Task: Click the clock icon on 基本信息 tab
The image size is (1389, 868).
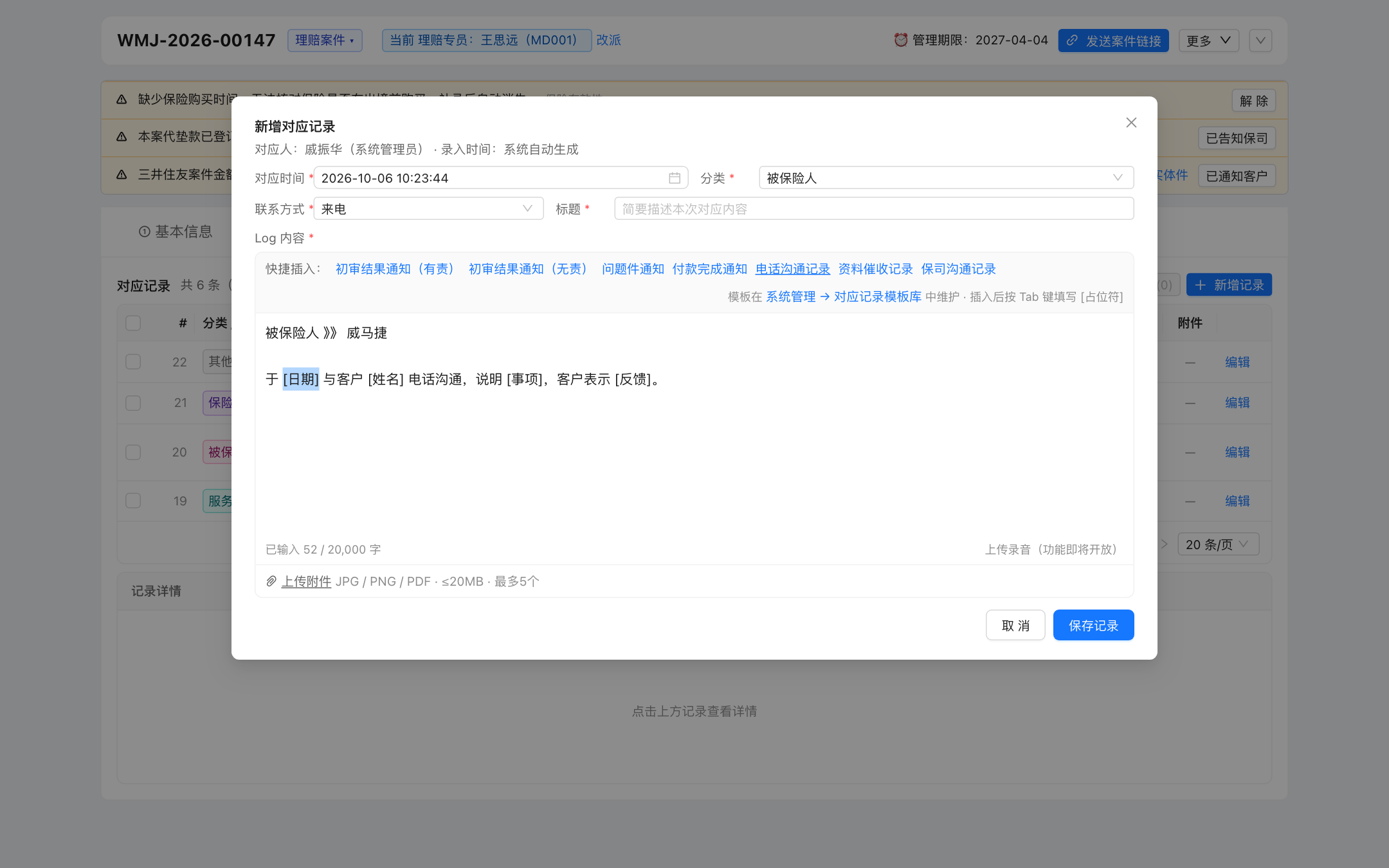Action: click(145, 231)
